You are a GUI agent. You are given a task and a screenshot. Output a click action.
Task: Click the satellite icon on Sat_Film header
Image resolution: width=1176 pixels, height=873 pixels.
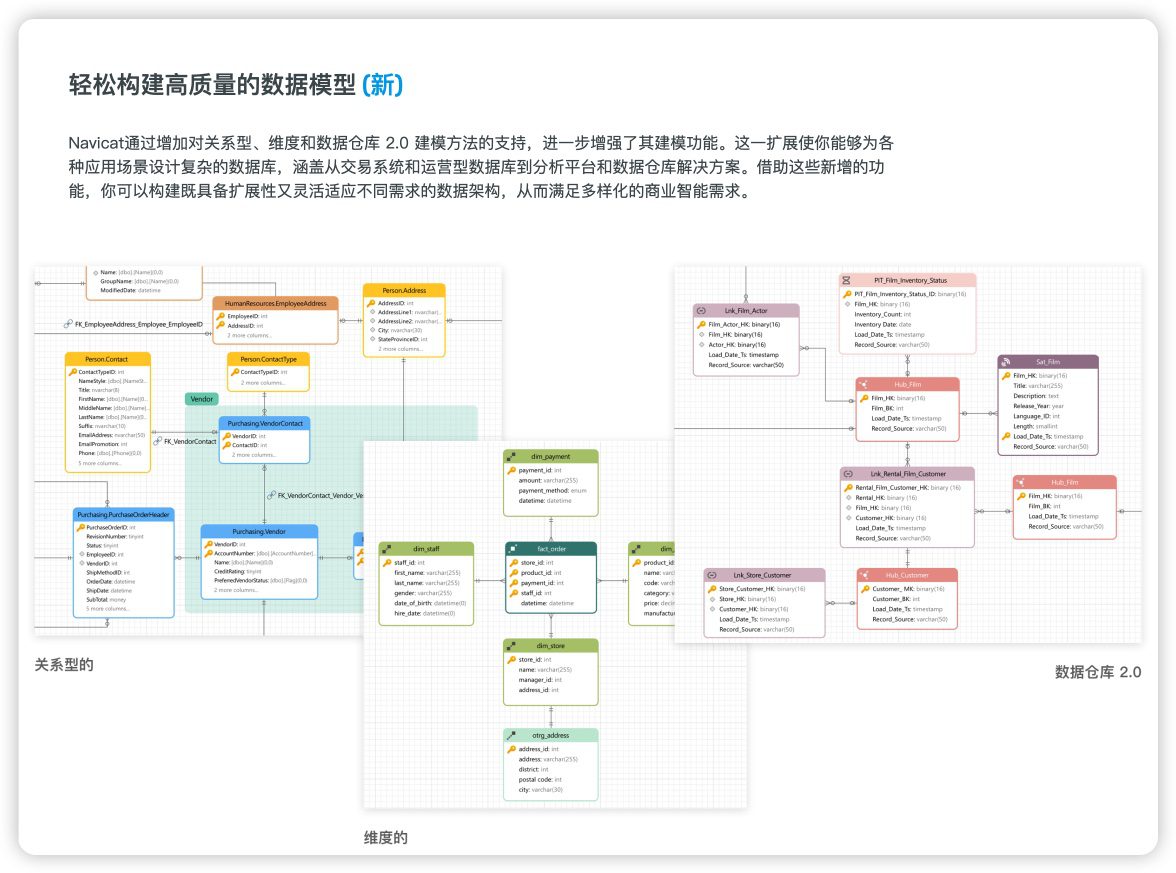[x=1006, y=362]
